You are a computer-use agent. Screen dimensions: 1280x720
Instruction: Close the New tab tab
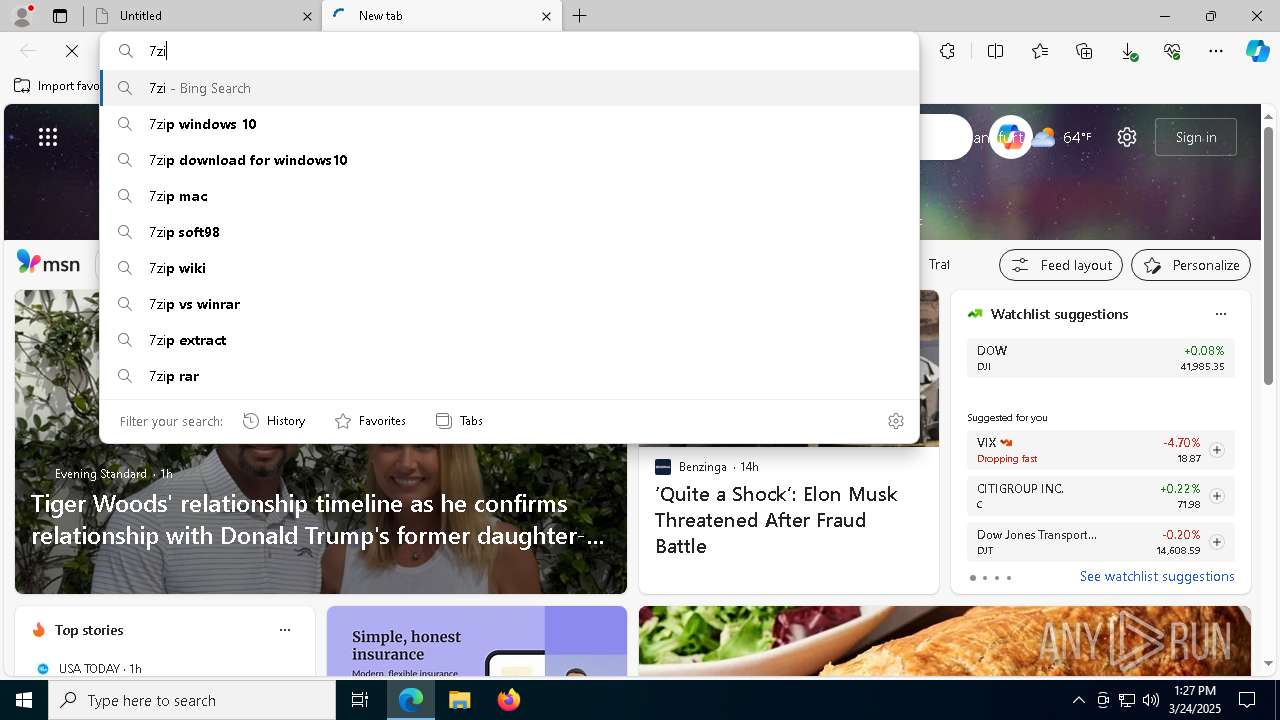(546, 16)
